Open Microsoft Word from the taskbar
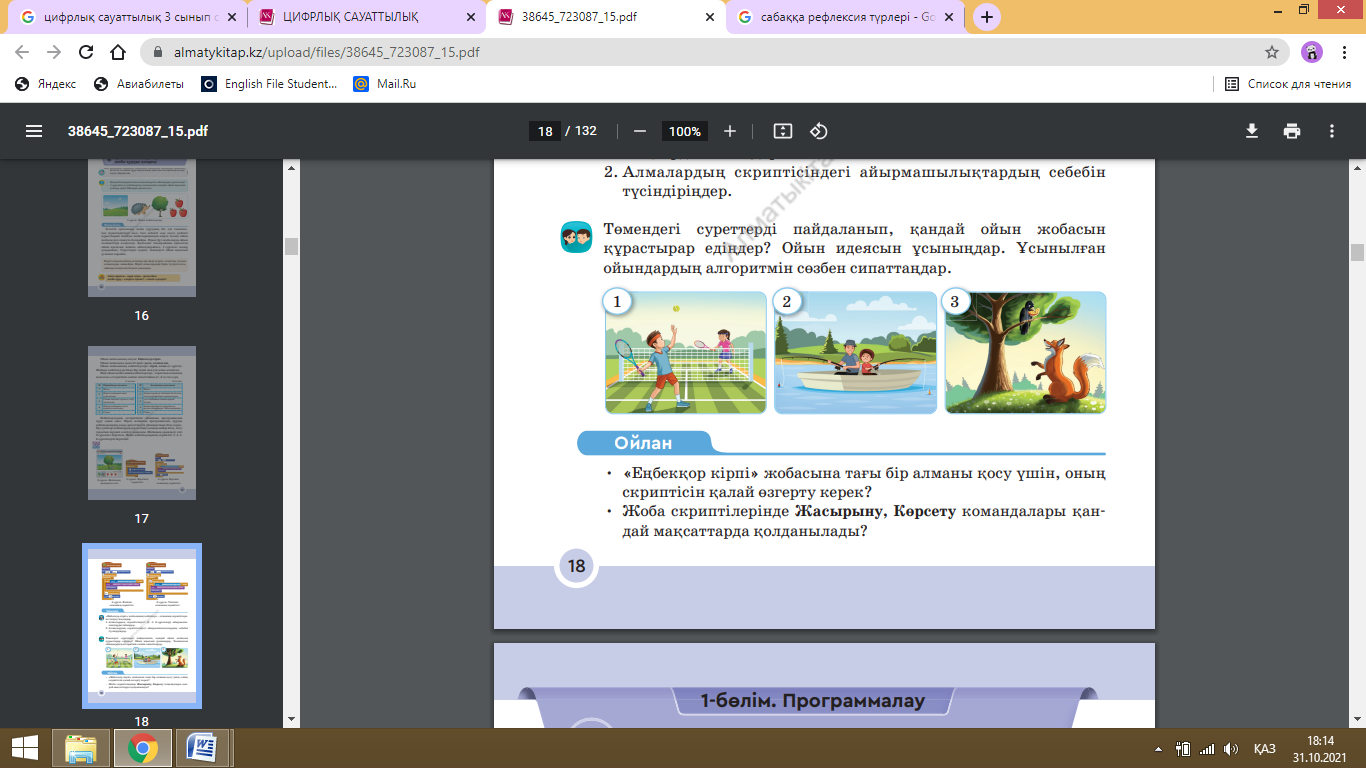This screenshot has height=768, width=1366. 202,747
